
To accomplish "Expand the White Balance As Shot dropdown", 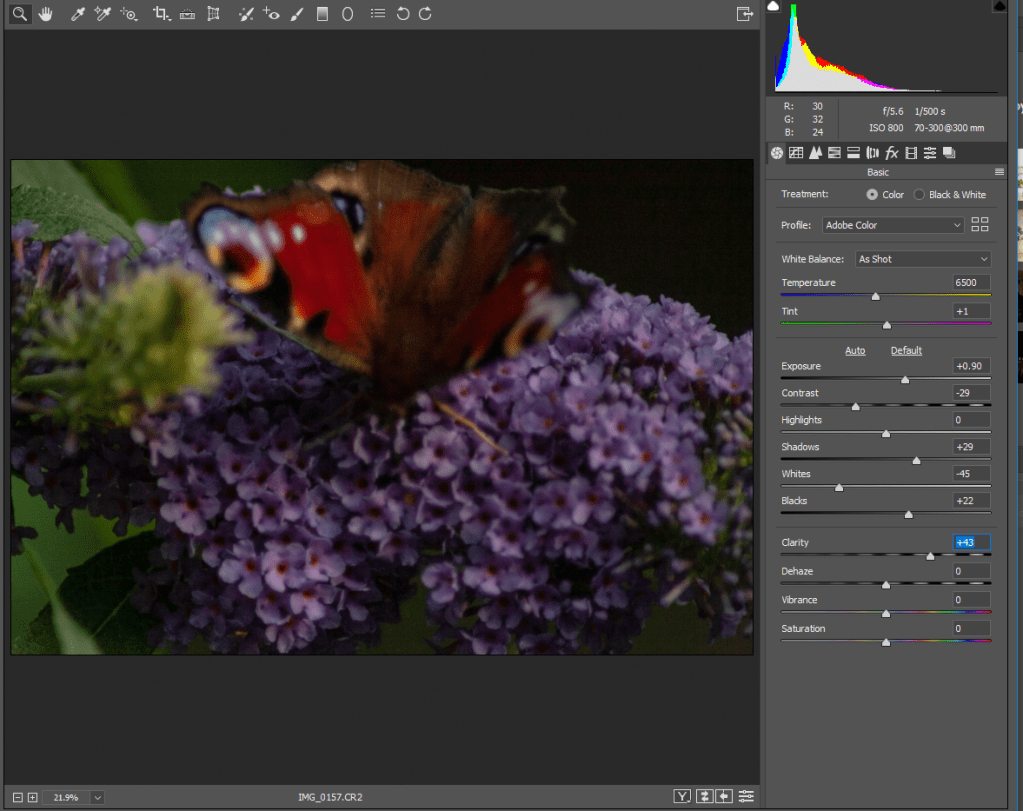I will coord(920,259).
